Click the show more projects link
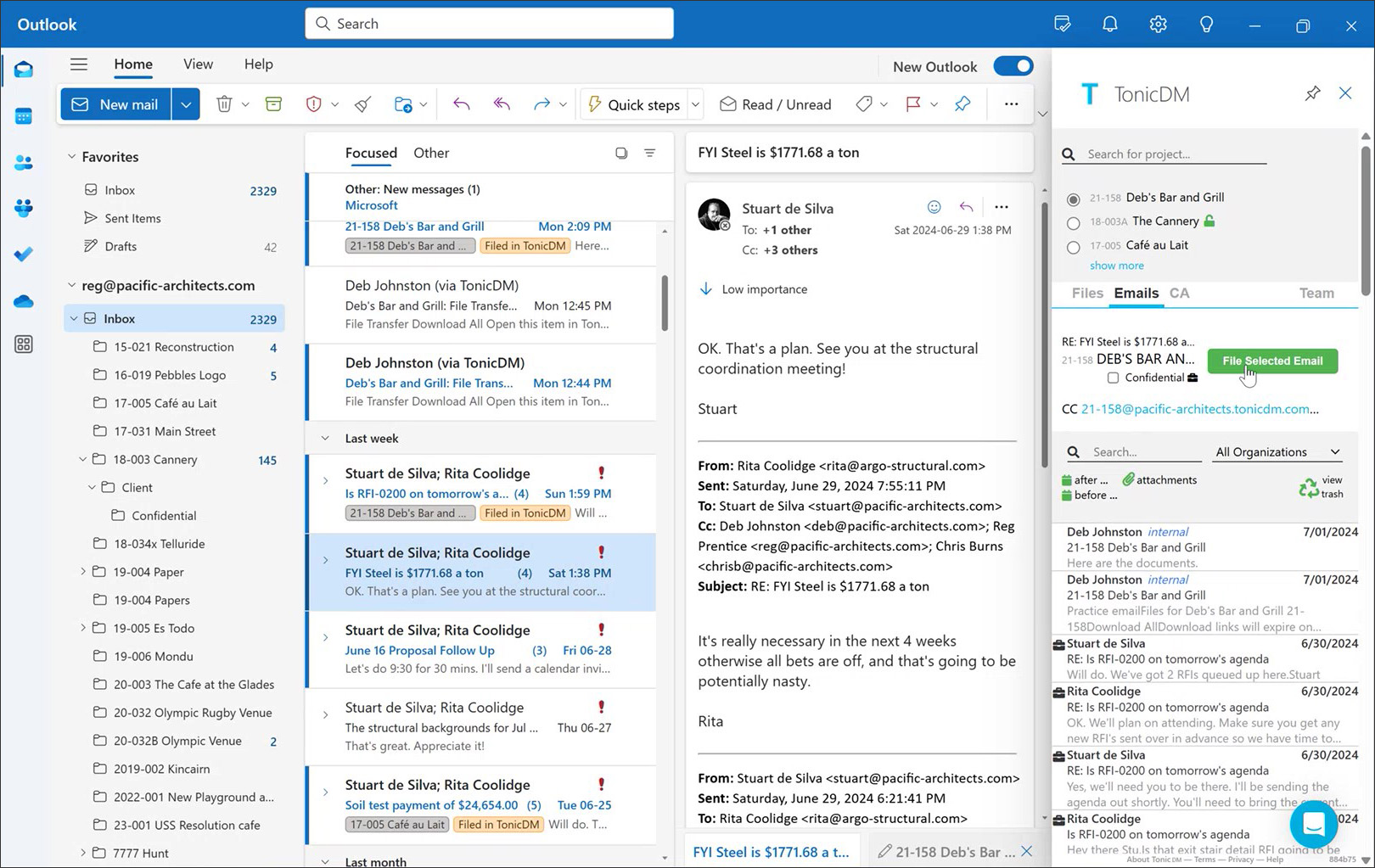The width and height of the screenshot is (1375, 868). click(x=1116, y=266)
